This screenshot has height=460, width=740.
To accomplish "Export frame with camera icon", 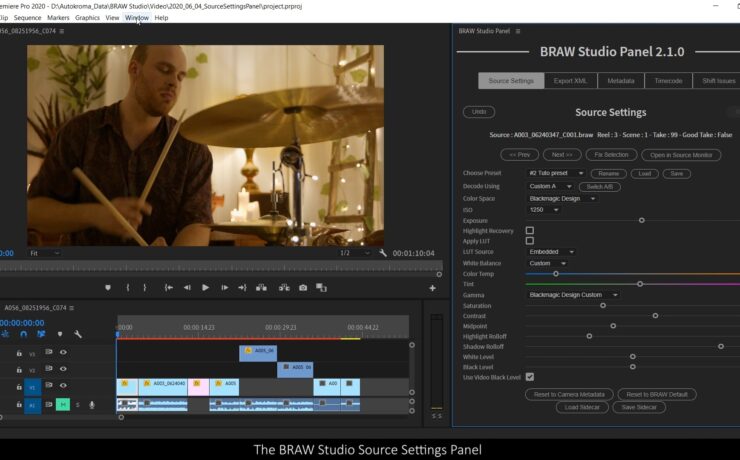I will click(x=303, y=287).
